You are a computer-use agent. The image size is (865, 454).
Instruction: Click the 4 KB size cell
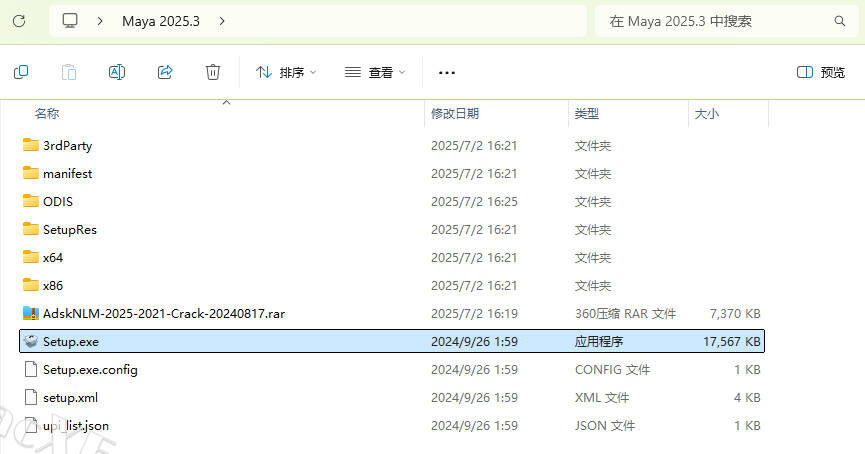point(747,398)
